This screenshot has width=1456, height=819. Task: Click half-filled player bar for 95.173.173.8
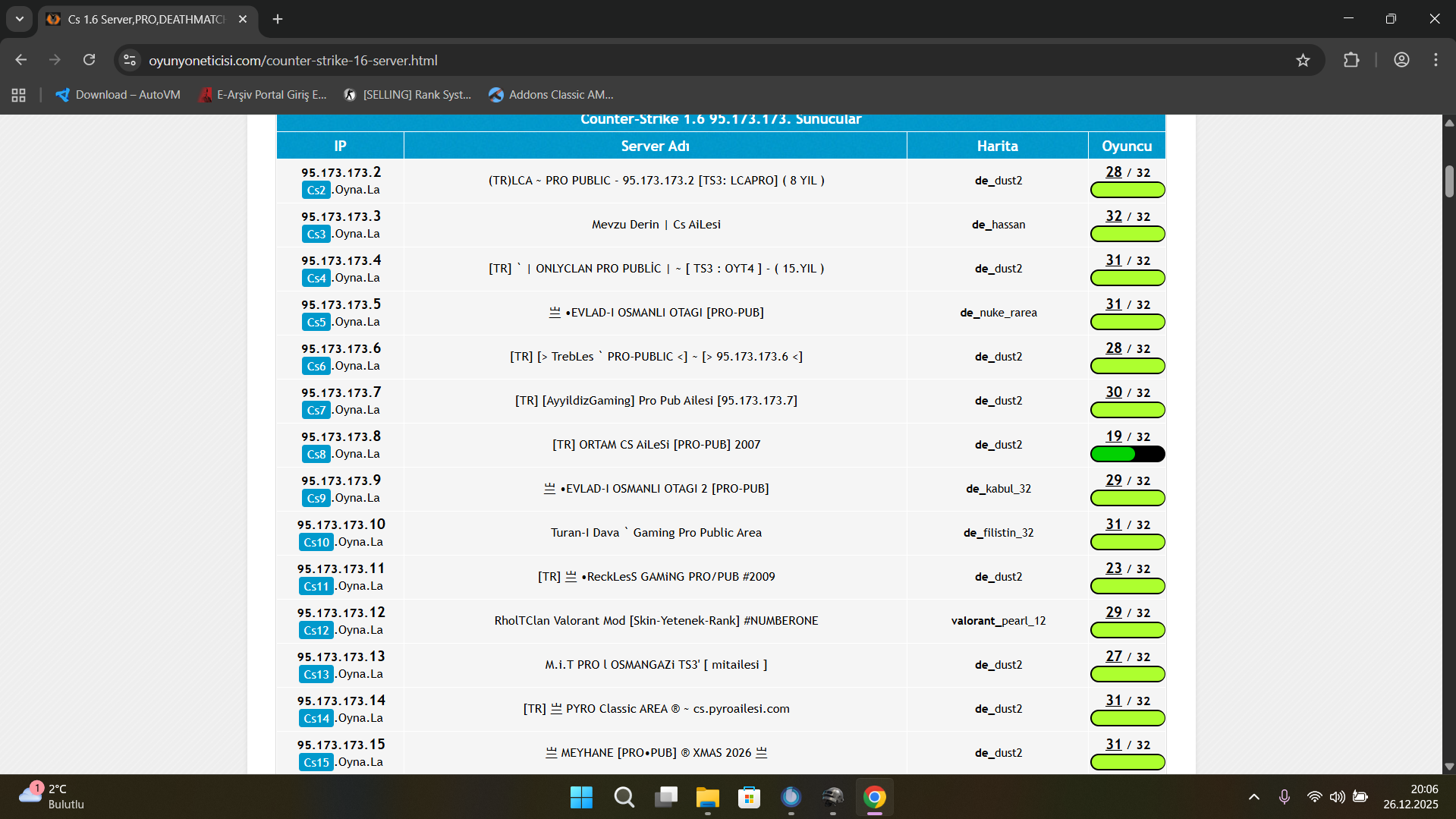(1127, 454)
